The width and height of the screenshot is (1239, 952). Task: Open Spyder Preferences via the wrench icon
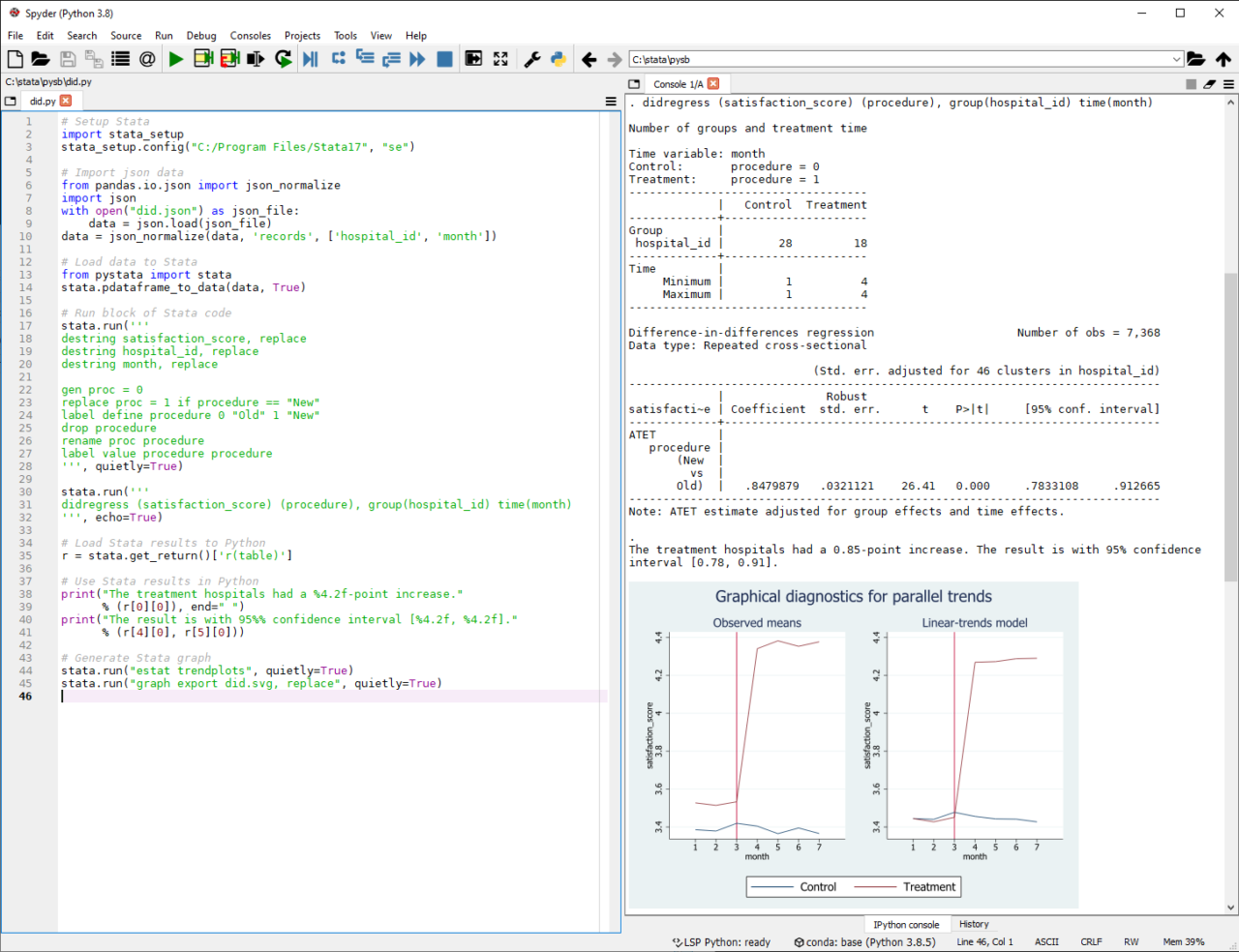click(x=531, y=58)
